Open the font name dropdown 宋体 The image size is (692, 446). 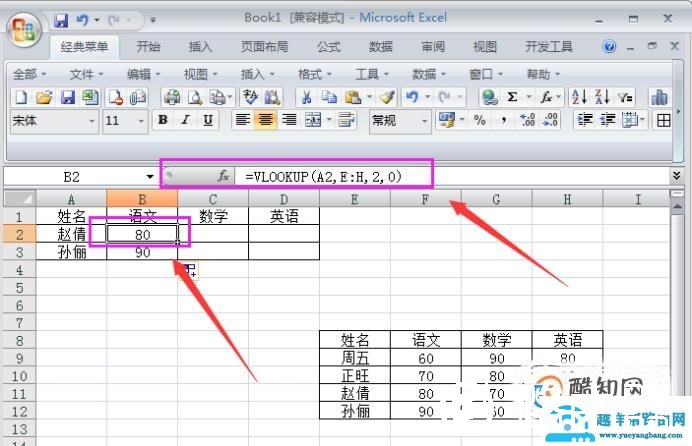[91, 120]
